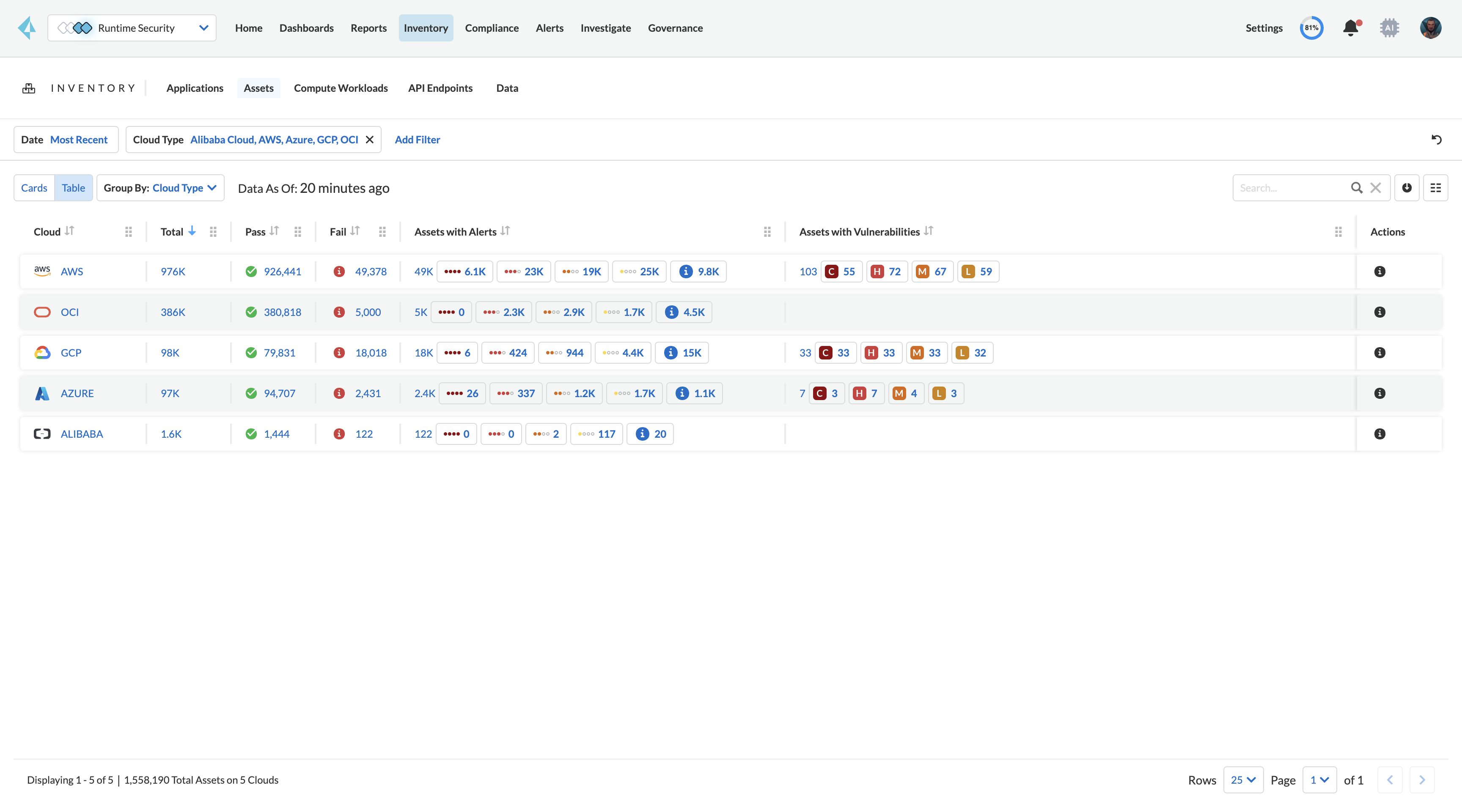Viewport: 1462px width, 812px height.
Task: Click the notifications bell icon
Action: [x=1351, y=28]
